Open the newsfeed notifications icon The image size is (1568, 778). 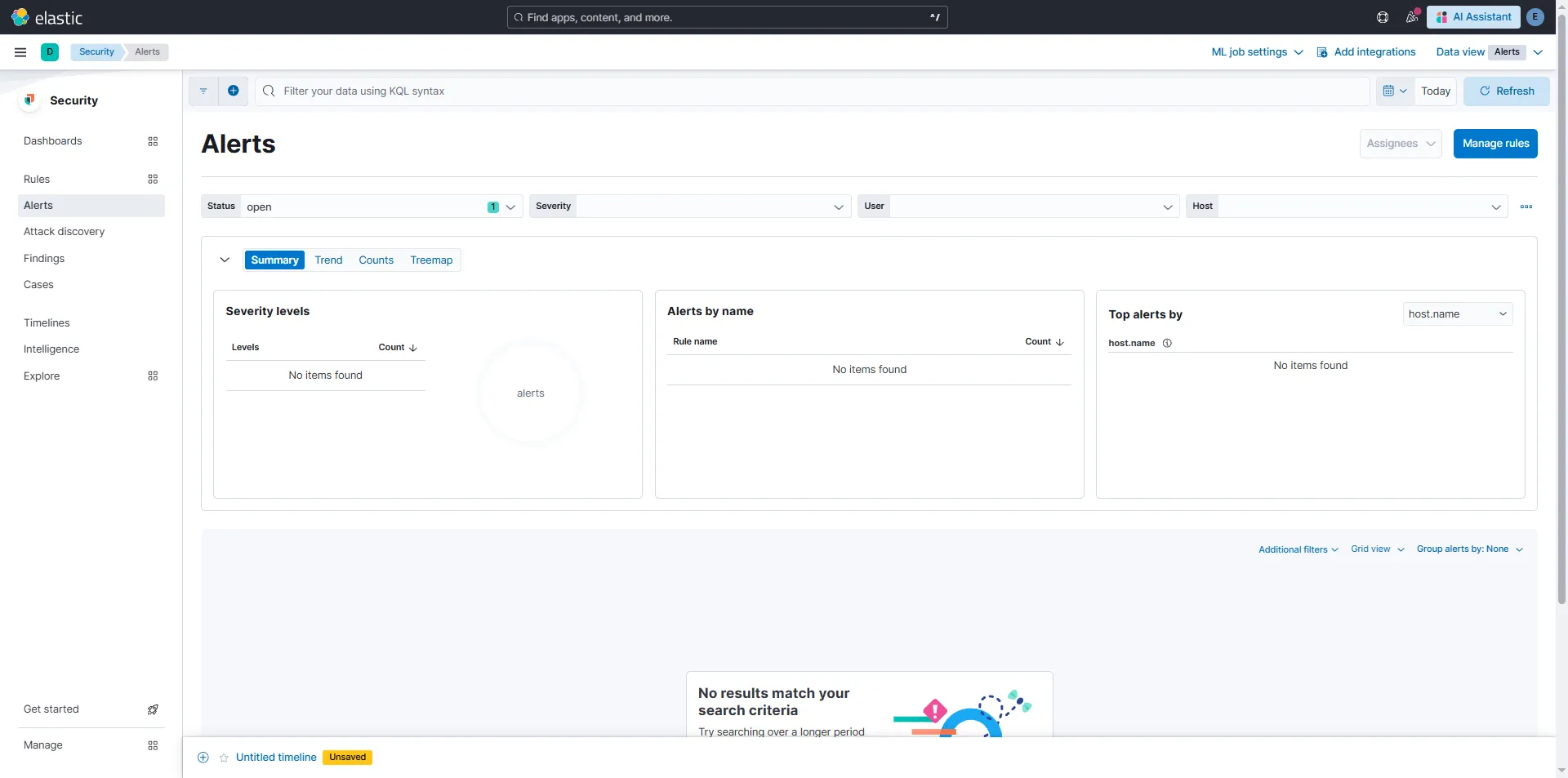tap(1411, 17)
